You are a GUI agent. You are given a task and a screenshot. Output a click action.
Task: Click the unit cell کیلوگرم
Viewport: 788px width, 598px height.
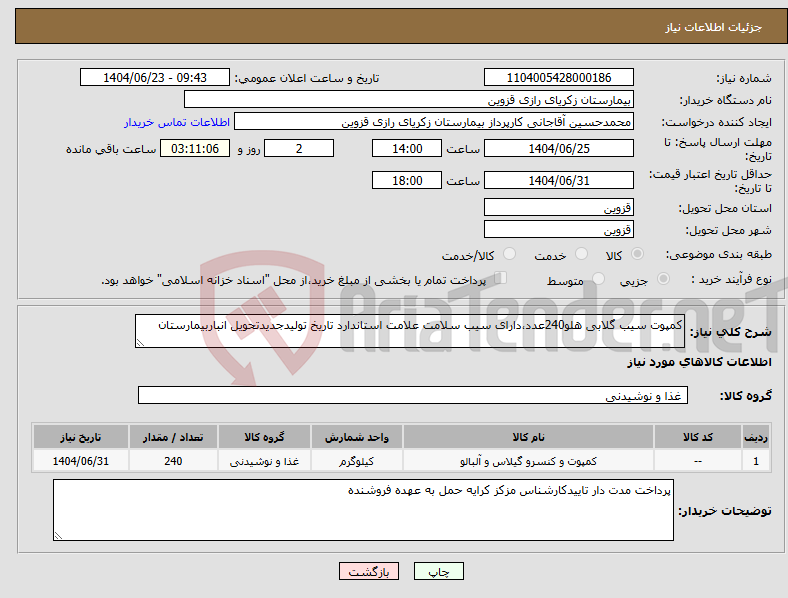click(357, 460)
